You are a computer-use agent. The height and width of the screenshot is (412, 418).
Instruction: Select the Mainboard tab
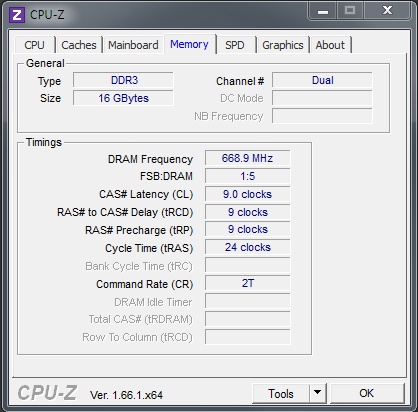click(x=133, y=45)
